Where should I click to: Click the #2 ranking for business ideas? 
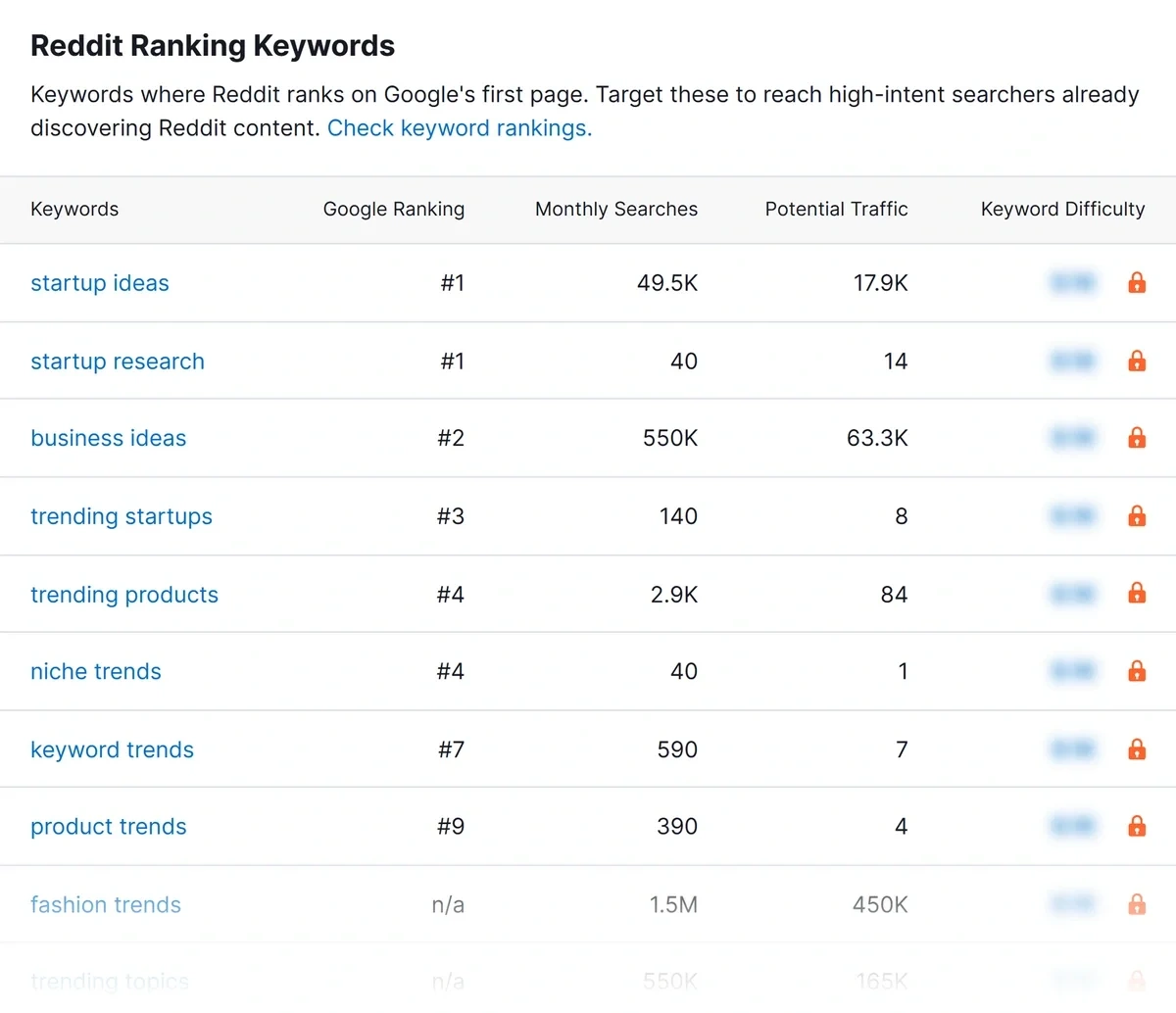pos(451,438)
